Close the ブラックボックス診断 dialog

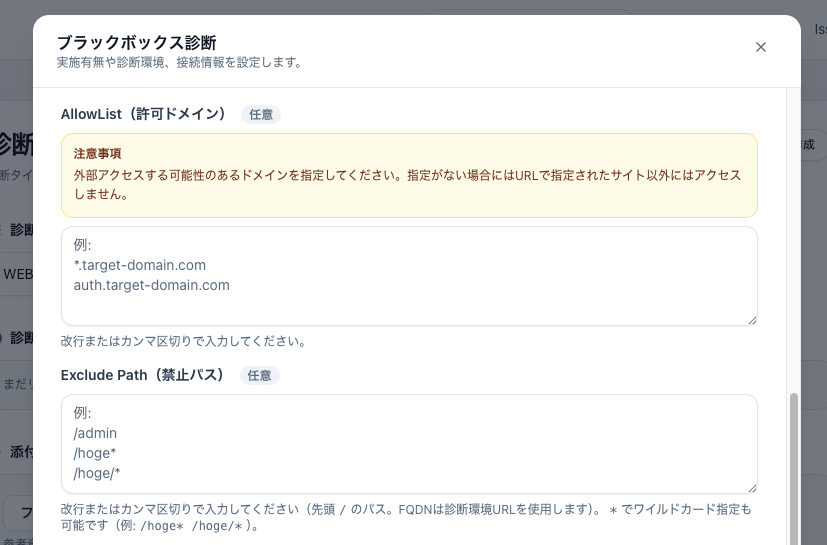761,47
